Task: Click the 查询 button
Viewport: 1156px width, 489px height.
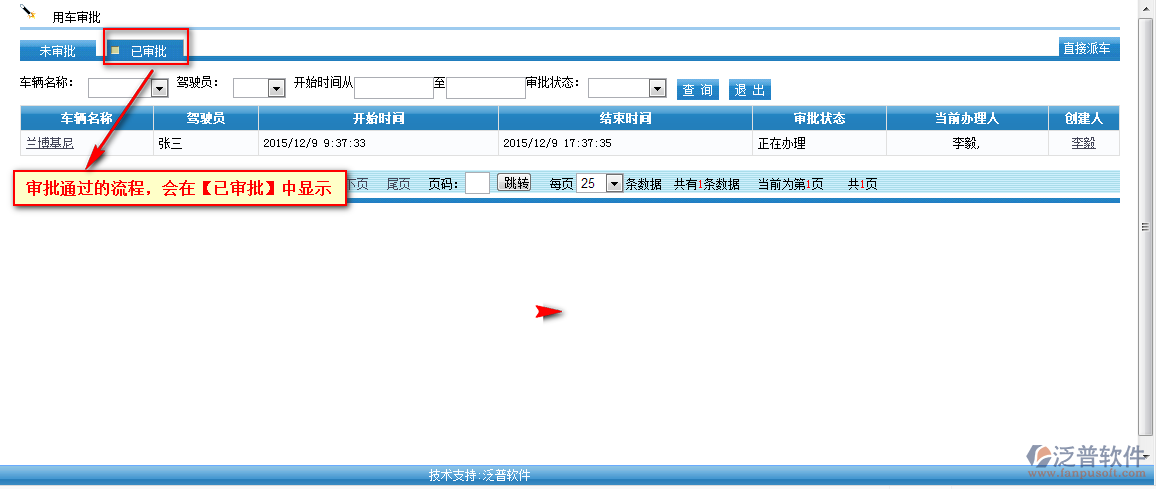Action: click(697, 90)
